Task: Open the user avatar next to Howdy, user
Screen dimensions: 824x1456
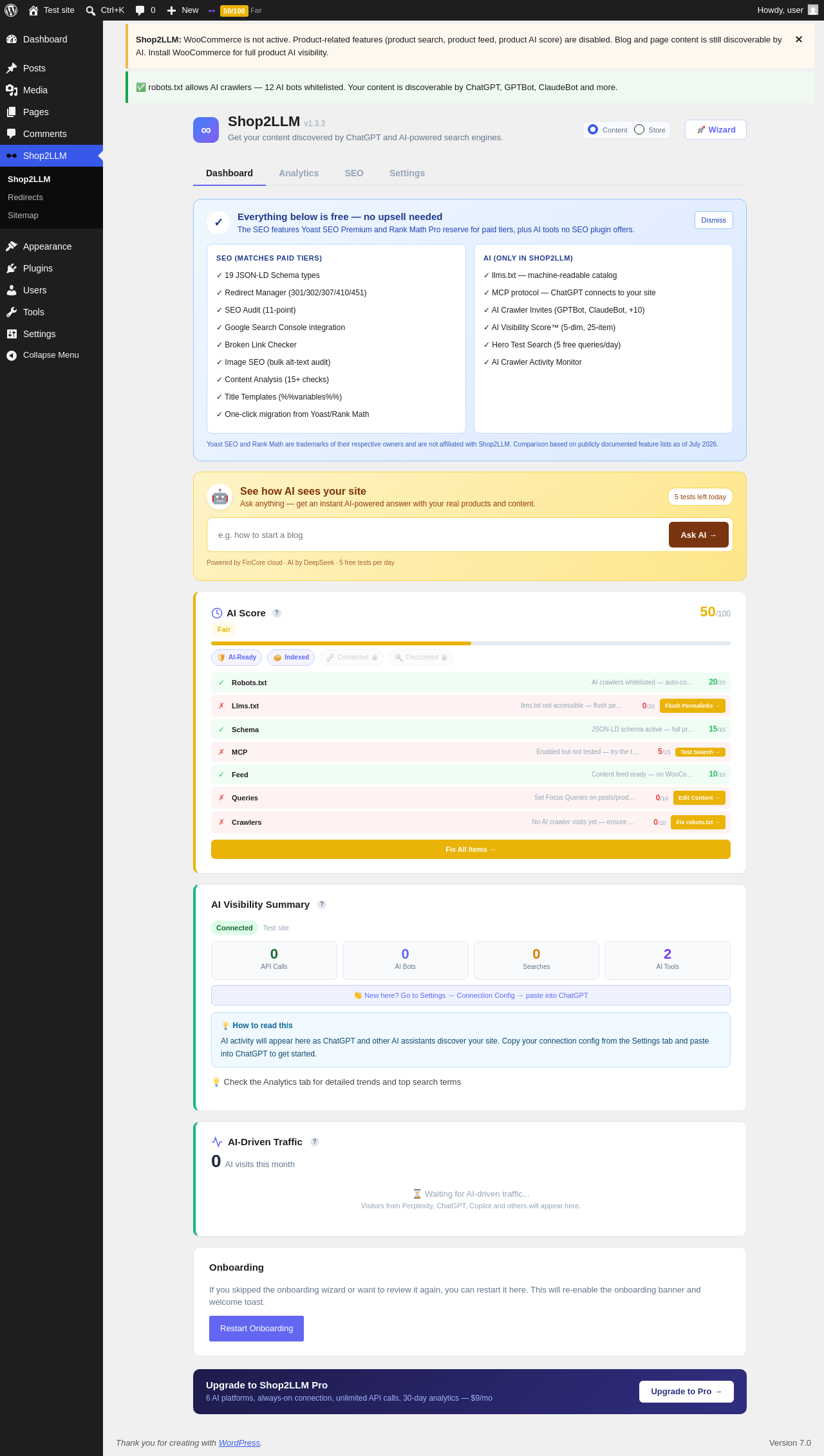Action: 813,10
